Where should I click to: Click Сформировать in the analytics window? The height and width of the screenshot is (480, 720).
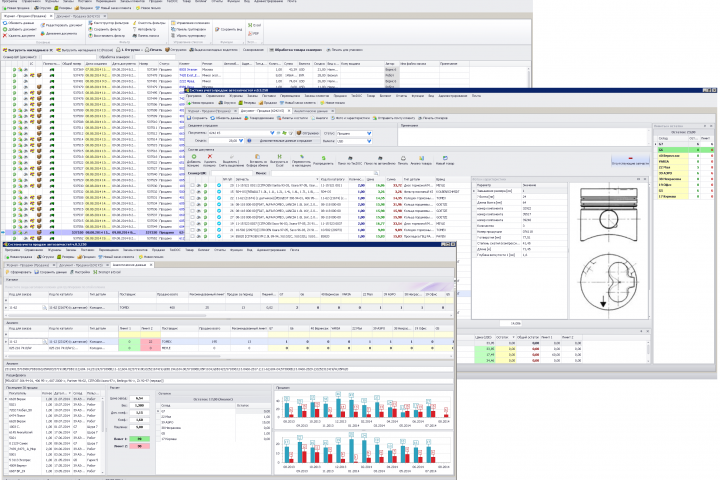coord(18,272)
